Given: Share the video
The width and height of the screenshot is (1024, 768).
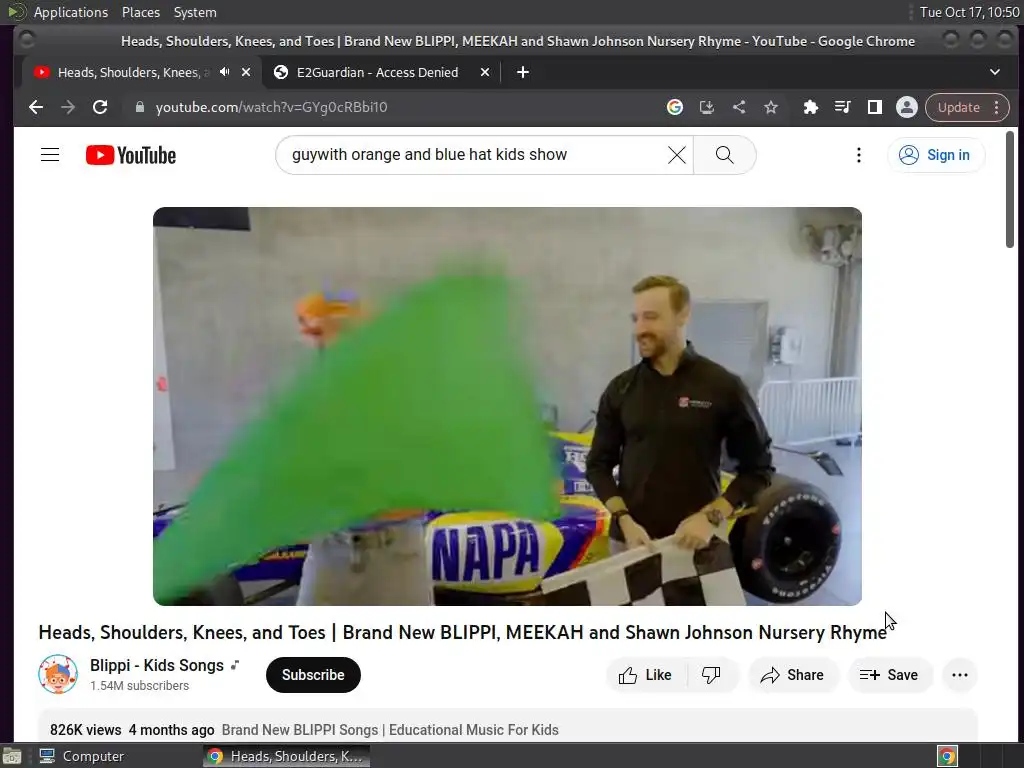Looking at the screenshot, I should click(793, 675).
